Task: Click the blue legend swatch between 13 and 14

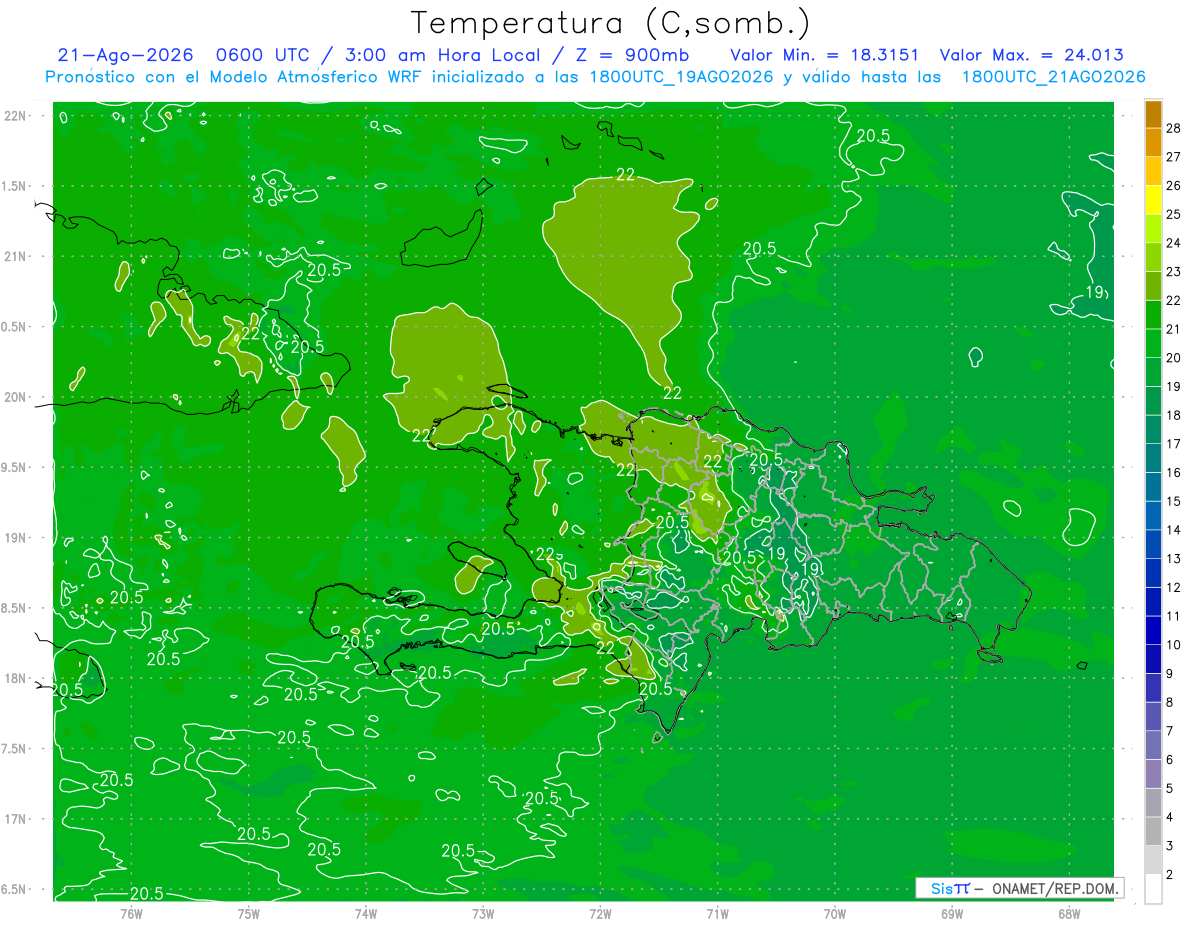Action: [1153, 544]
